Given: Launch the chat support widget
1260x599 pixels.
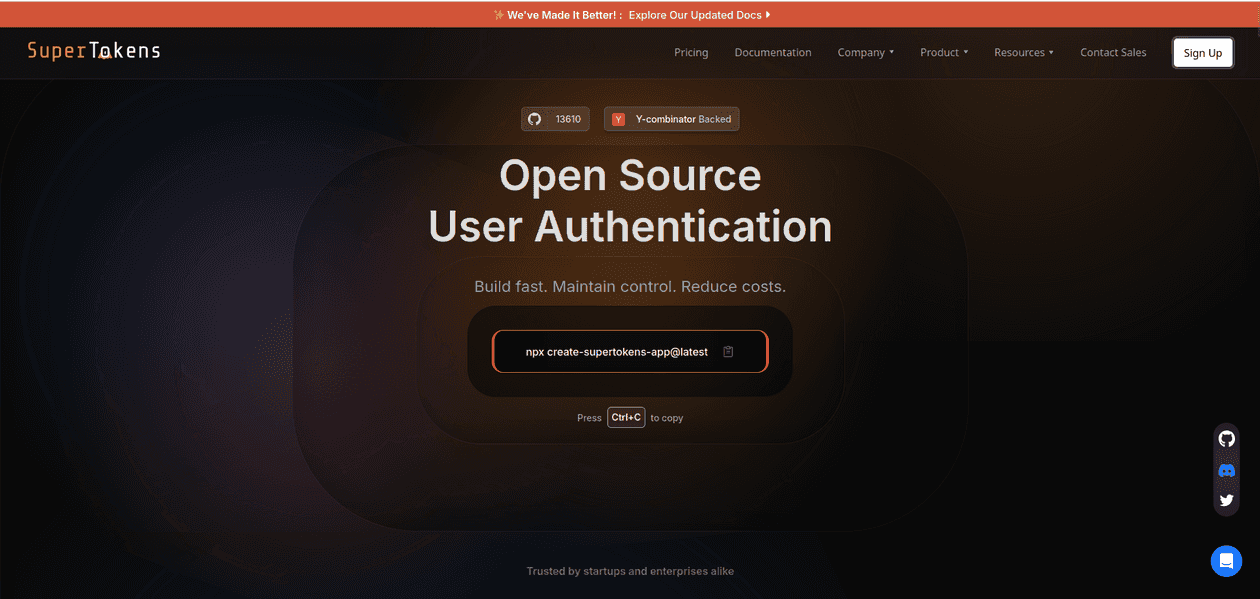Looking at the screenshot, I should tap(1226, 561).
